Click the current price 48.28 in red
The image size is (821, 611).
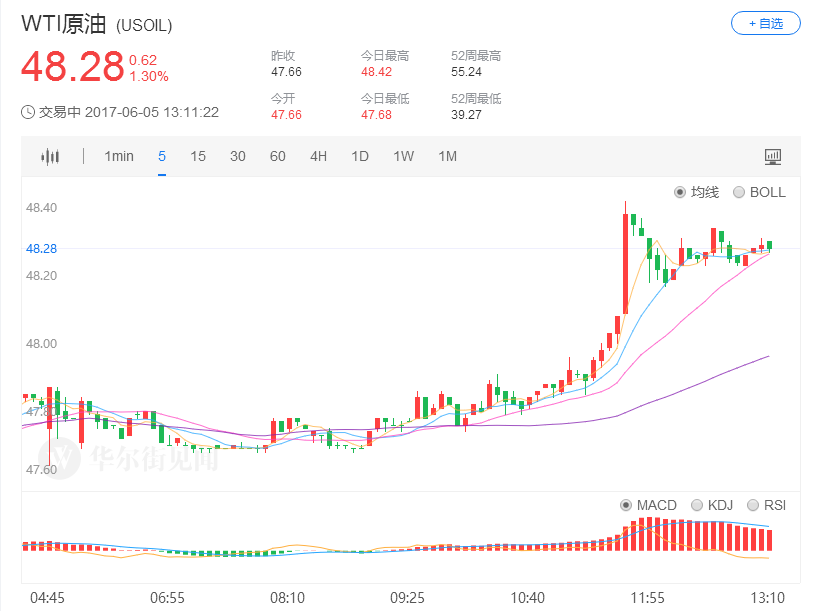[x=72, y=67]
